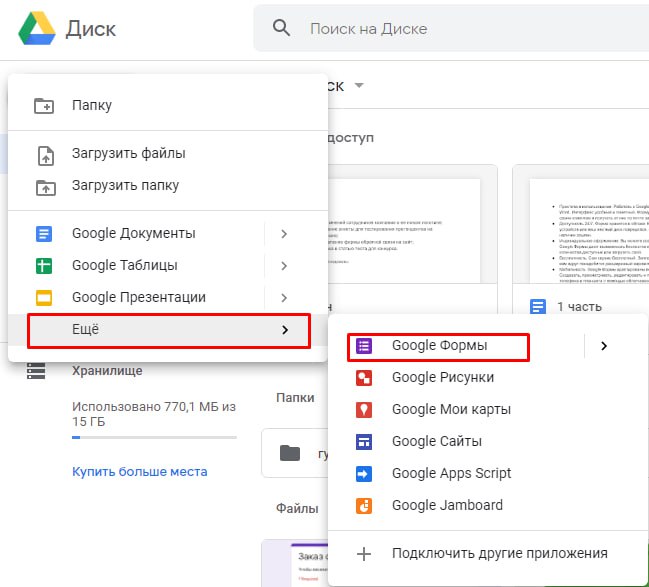Image resolution: width=649 pixels, height=587 pixels.
Task: Click the 'Папки' section heading
Action: tap(295, 398)
